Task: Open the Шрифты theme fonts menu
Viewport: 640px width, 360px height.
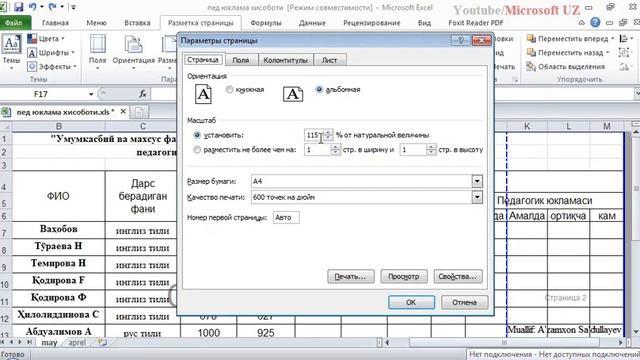Action: (51, 53)
